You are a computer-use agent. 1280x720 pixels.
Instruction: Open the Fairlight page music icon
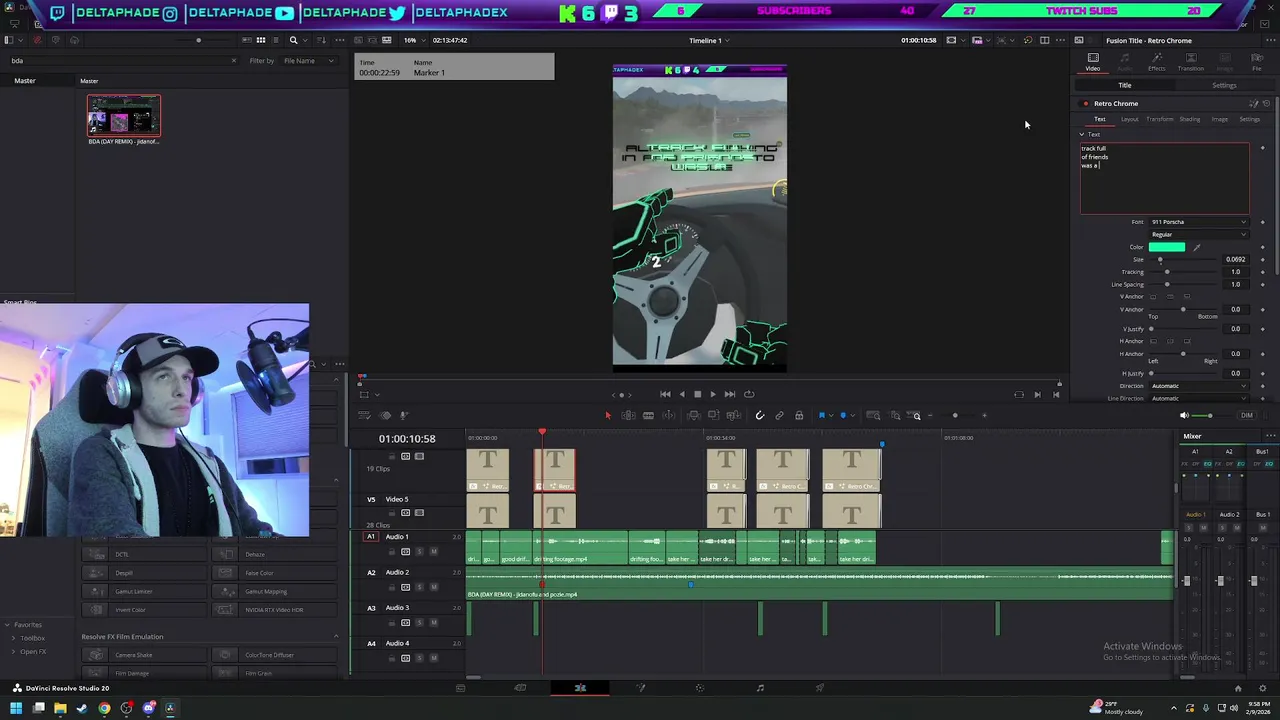click(x=760, y=688)
